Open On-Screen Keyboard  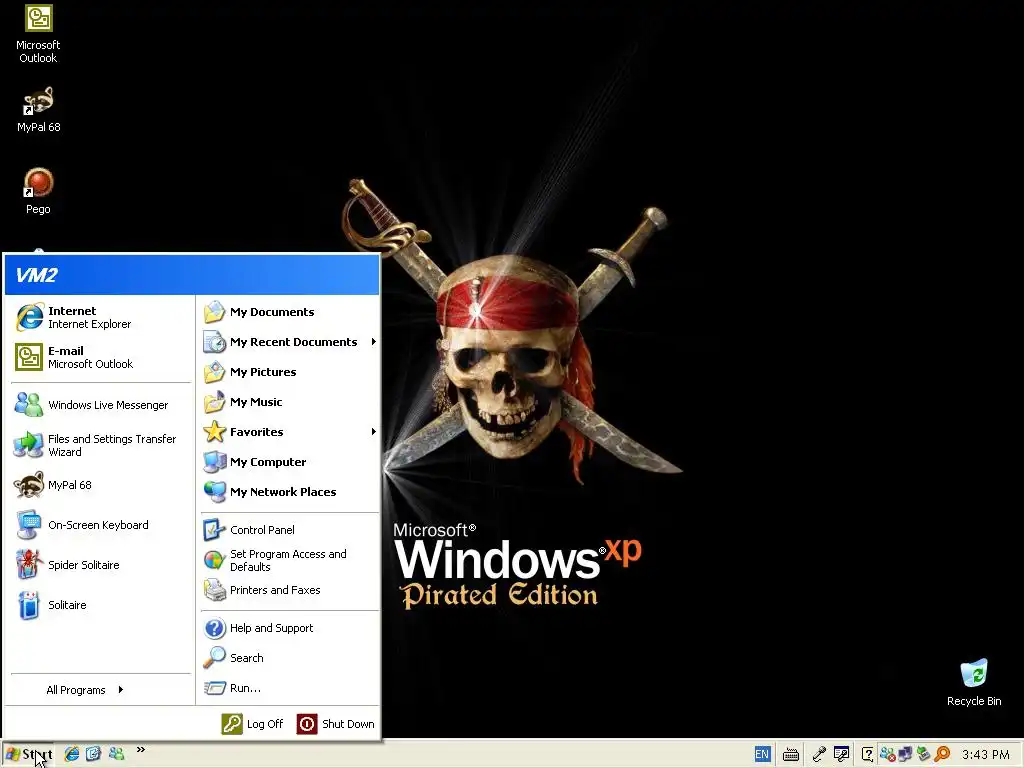[101, 525]
